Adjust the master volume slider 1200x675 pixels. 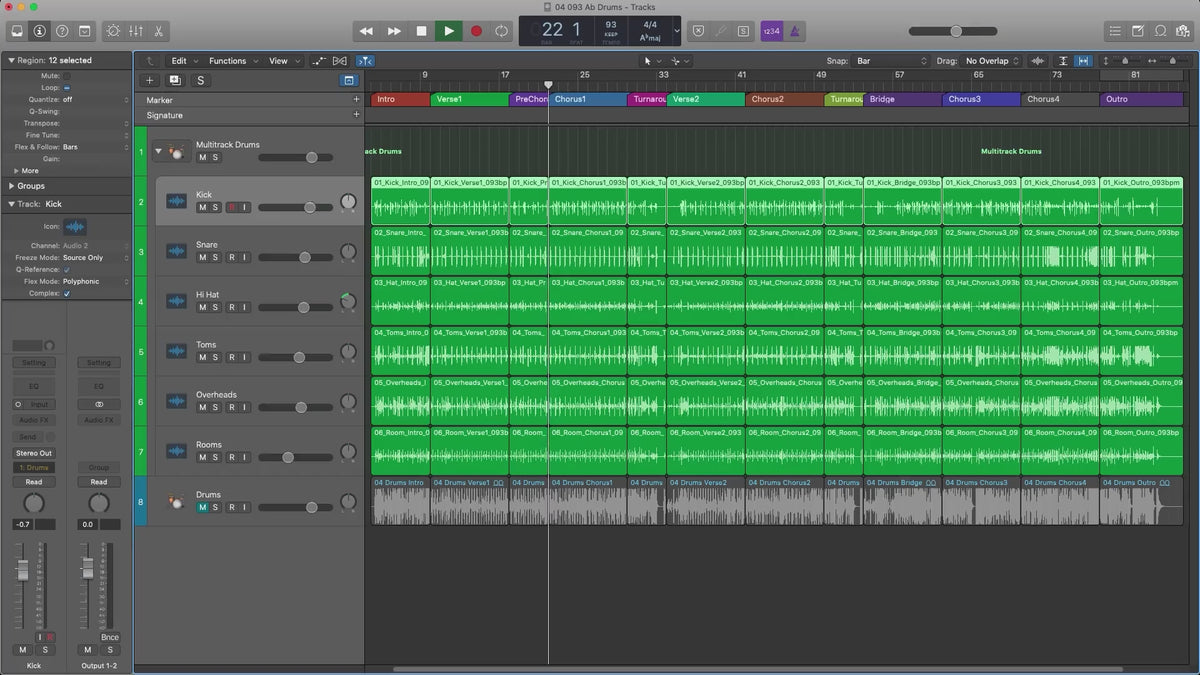coord(958,31)
